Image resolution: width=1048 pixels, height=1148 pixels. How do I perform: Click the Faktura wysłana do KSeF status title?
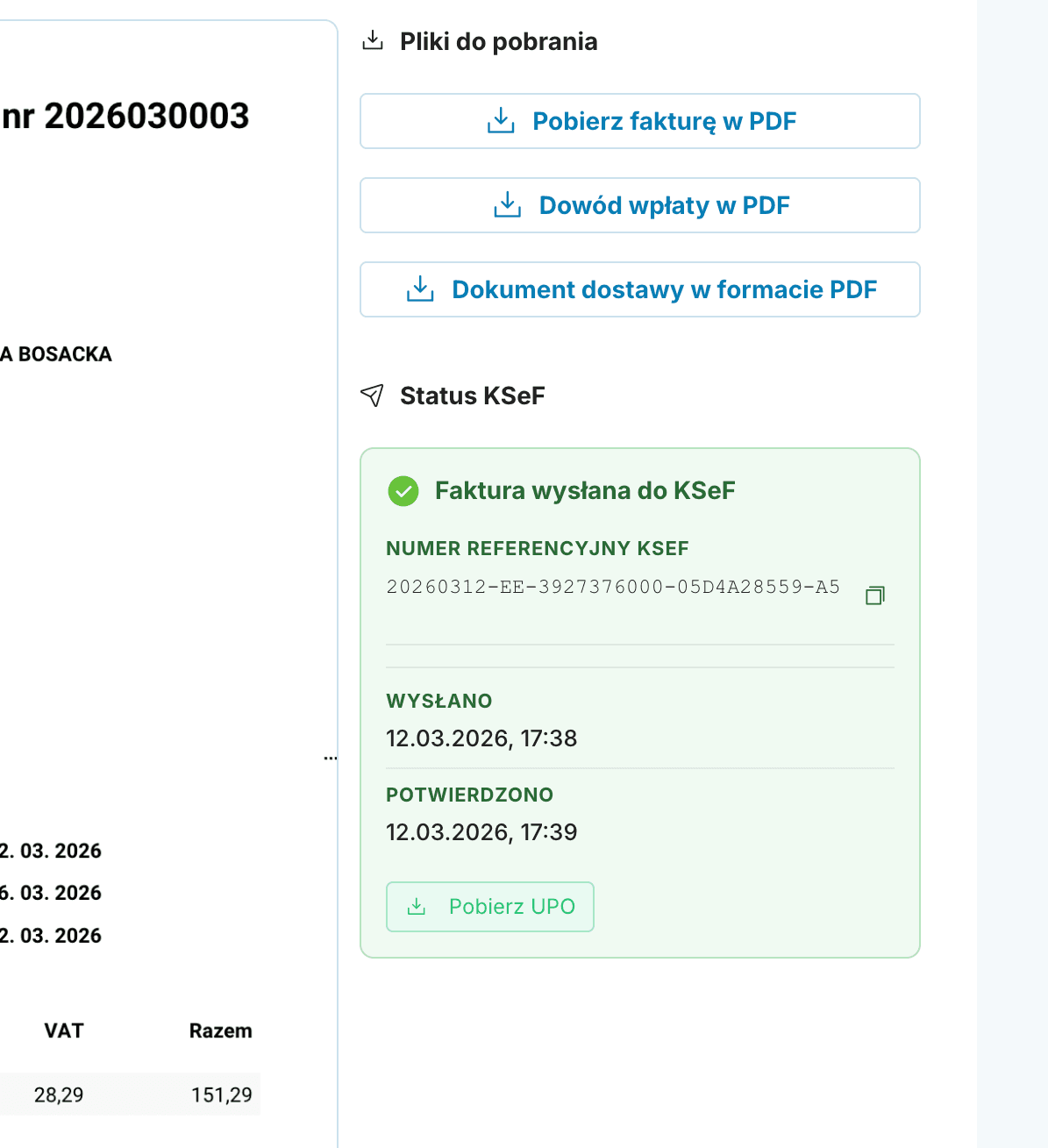pyautogui.click(x=585, y=490)
